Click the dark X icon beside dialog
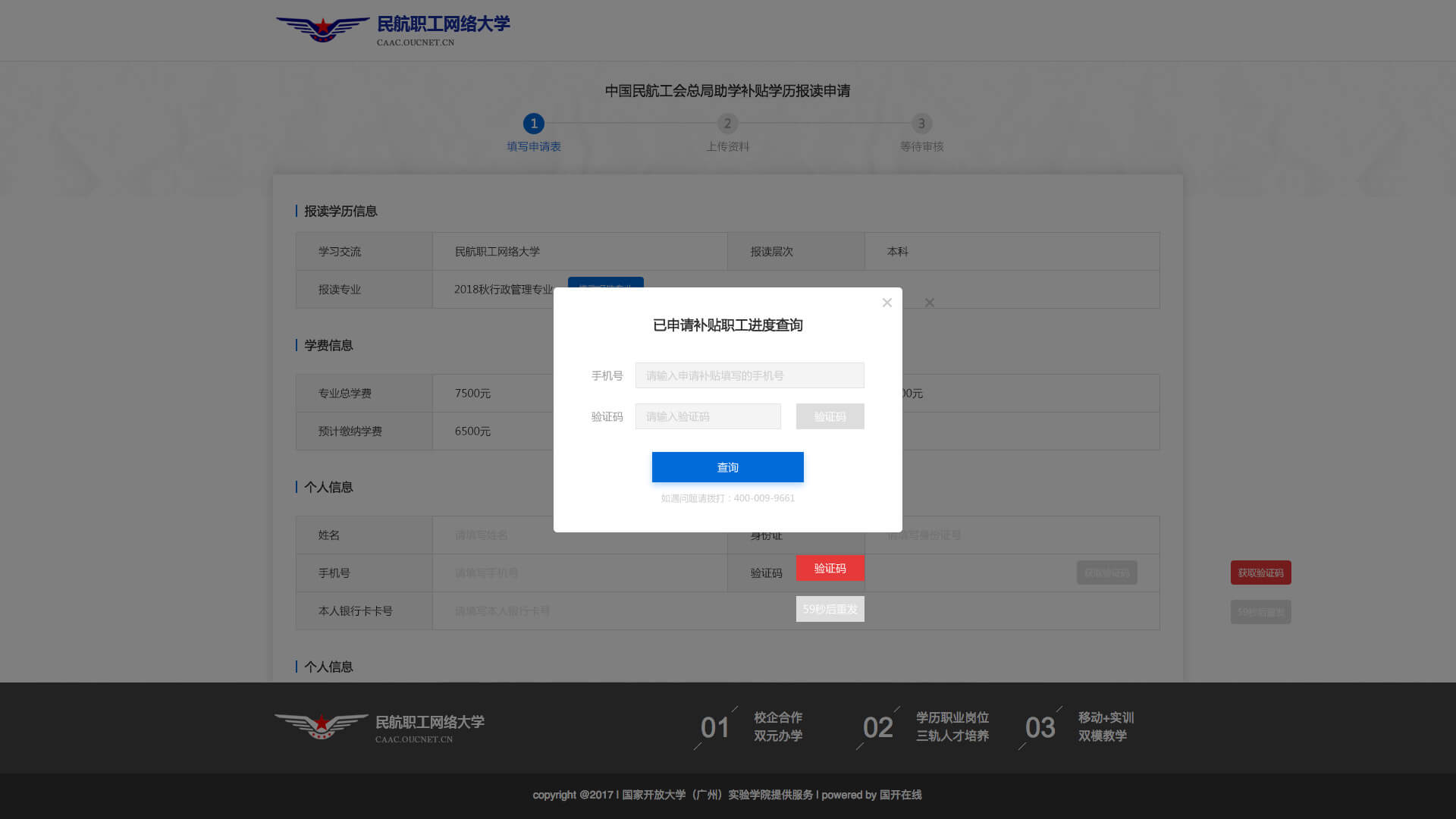Screen dimensions: 1456x819 pyautogui.click(x=929, y=303)
